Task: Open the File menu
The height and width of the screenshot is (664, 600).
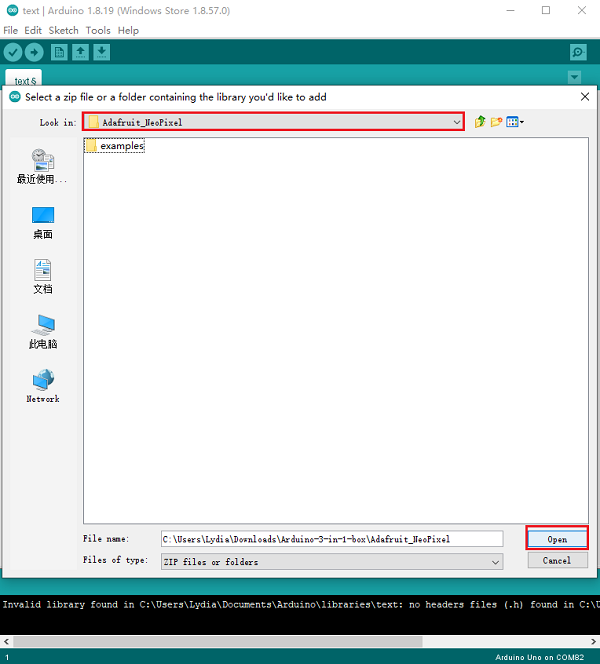Action: pos(11,30)
